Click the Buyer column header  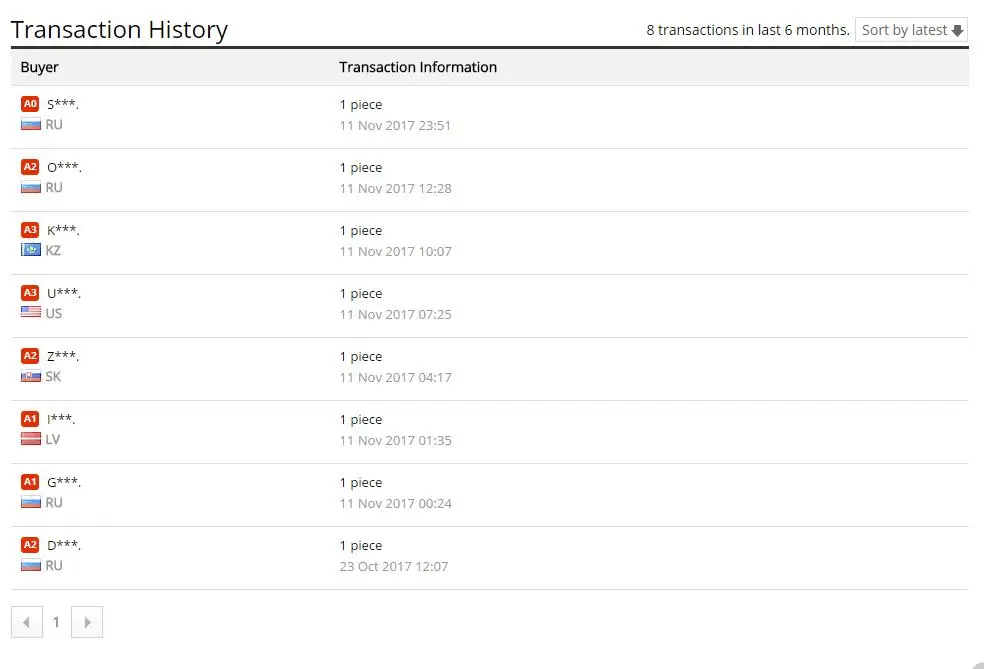pos(40,67)
